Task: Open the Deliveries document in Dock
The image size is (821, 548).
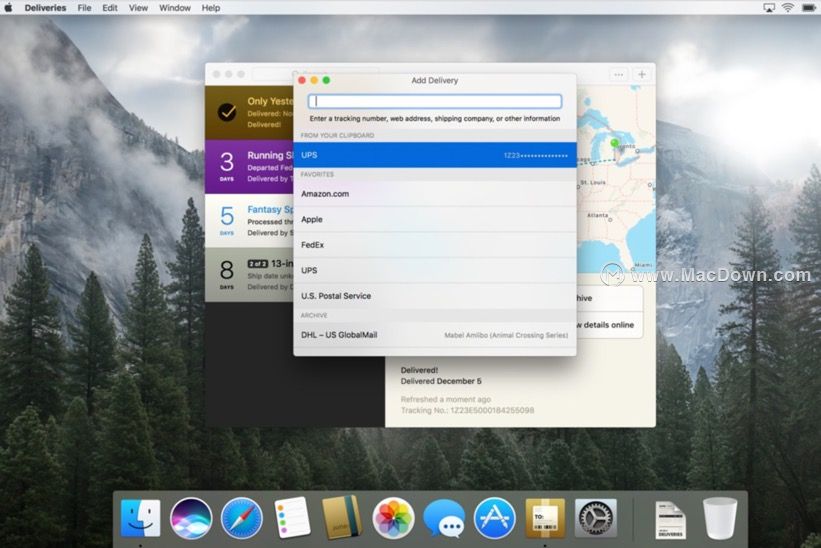Action: pos(670,519)
